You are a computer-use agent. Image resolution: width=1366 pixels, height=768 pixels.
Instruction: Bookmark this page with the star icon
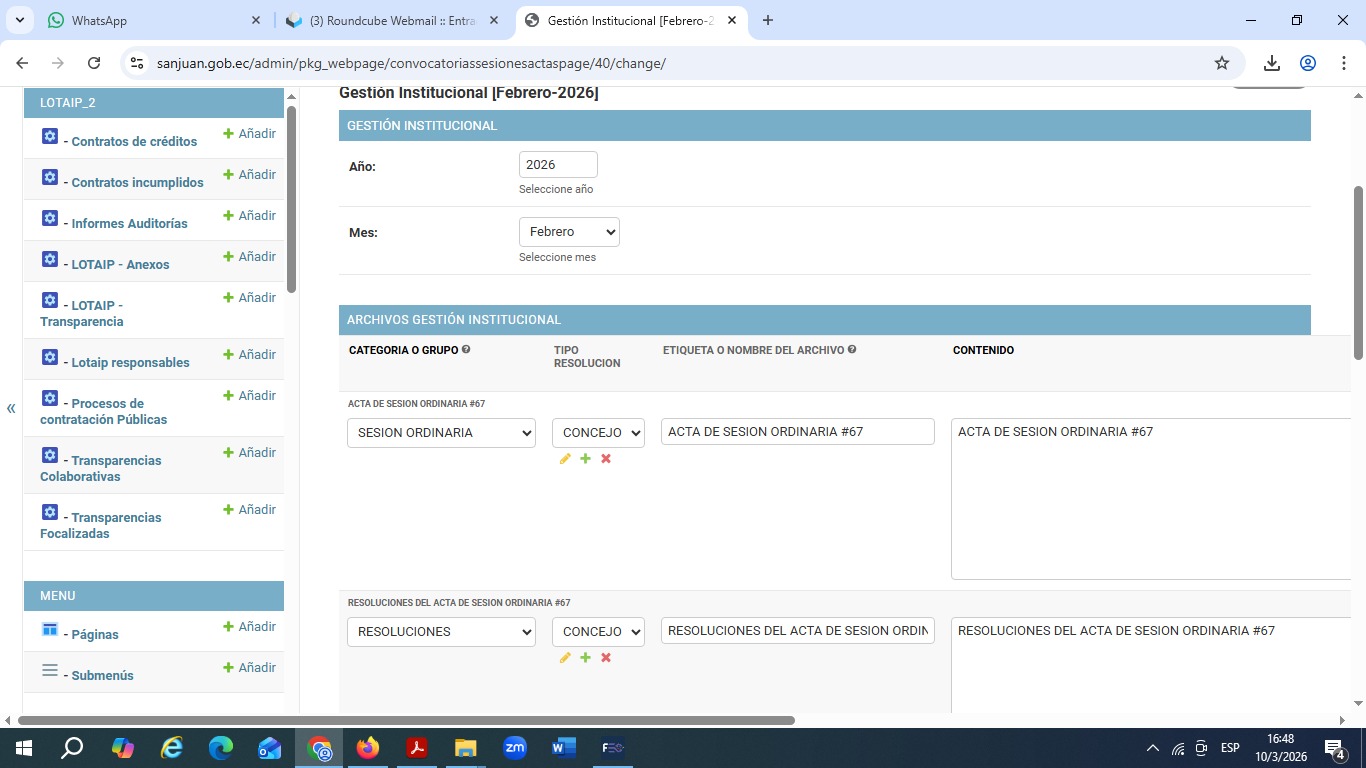[x=1221, y=63]
